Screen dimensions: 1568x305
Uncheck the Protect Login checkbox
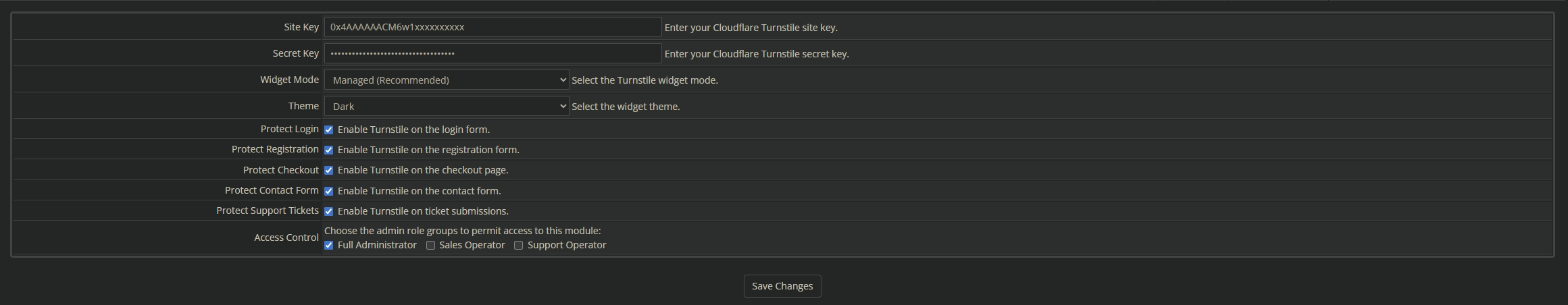329,130
